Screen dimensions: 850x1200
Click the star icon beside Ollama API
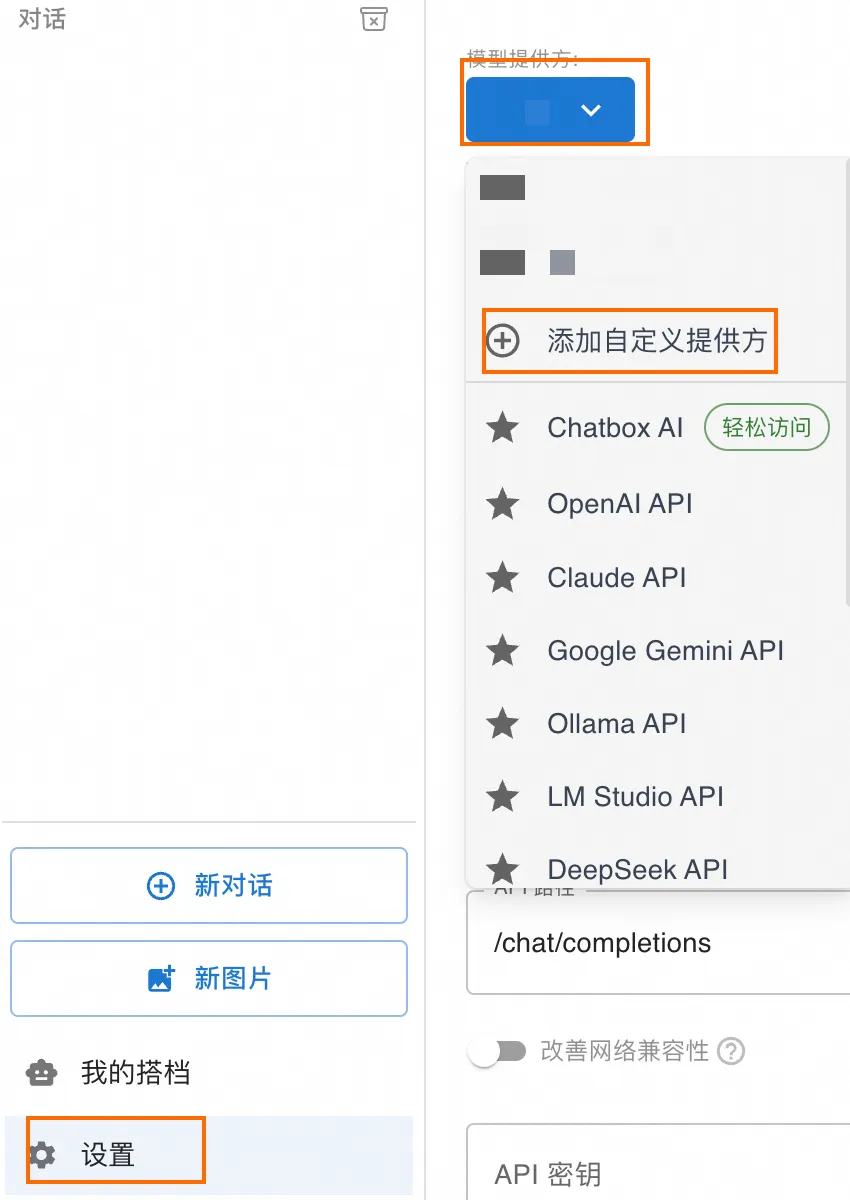coord(502,723)
